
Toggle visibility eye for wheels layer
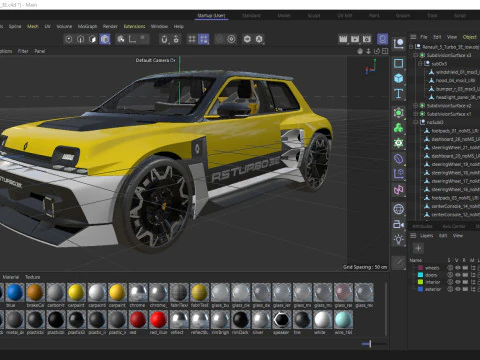coord(458,268)
